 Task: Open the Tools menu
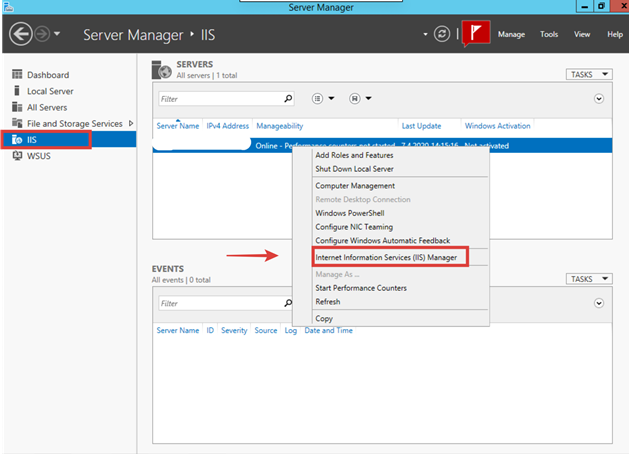click(549, 34)
